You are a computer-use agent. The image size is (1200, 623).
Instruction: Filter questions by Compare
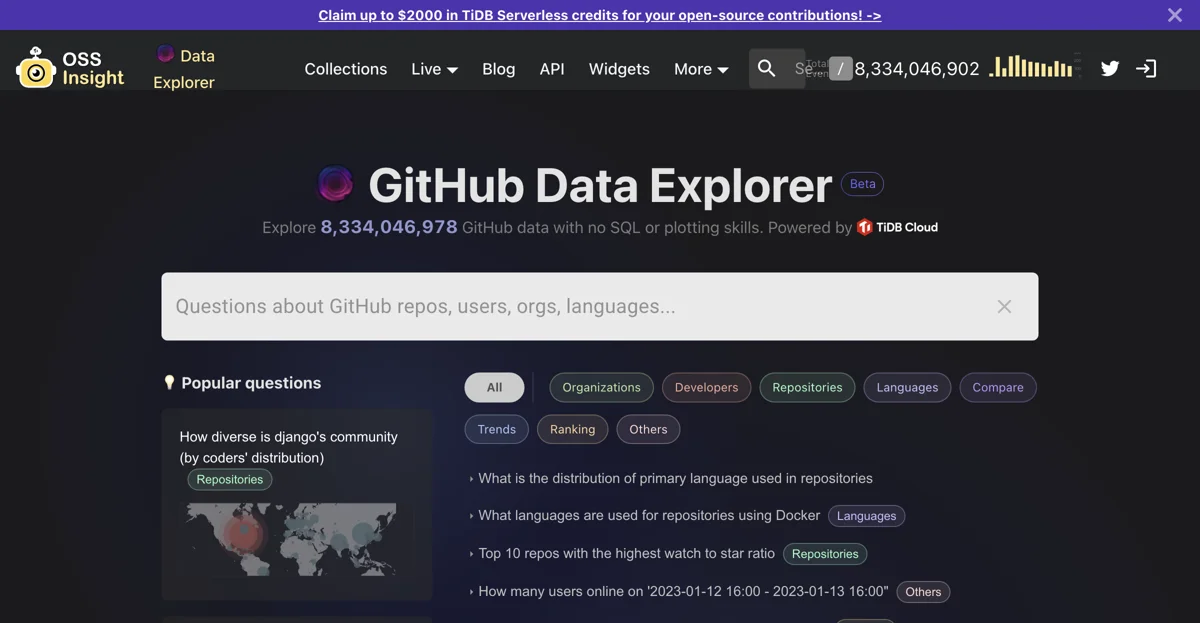tap(998, 387)
